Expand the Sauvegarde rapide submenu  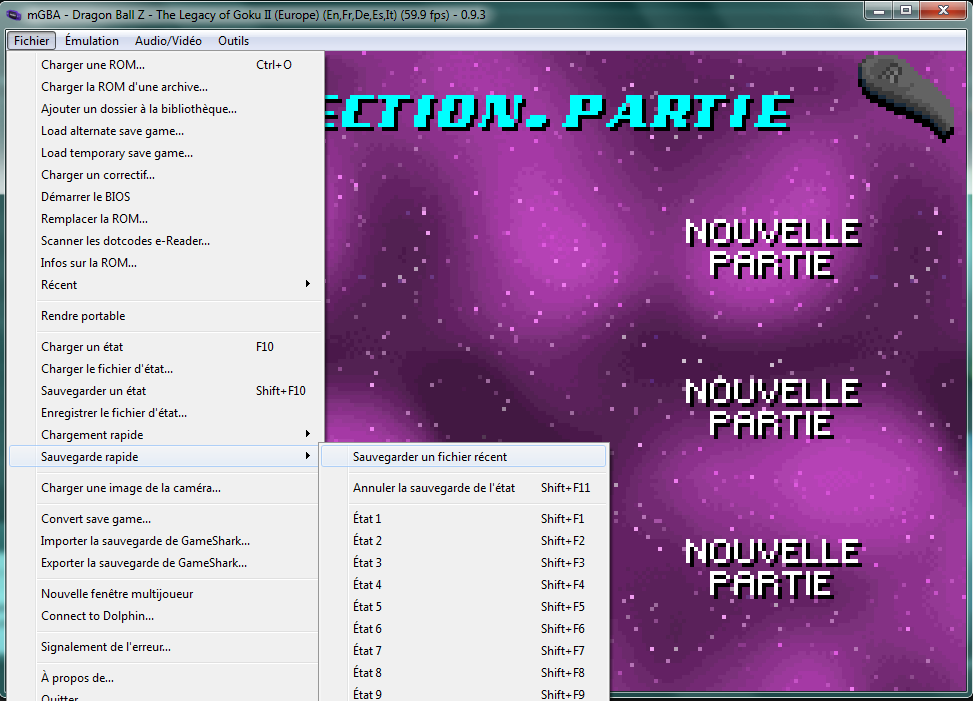(166, 457)
